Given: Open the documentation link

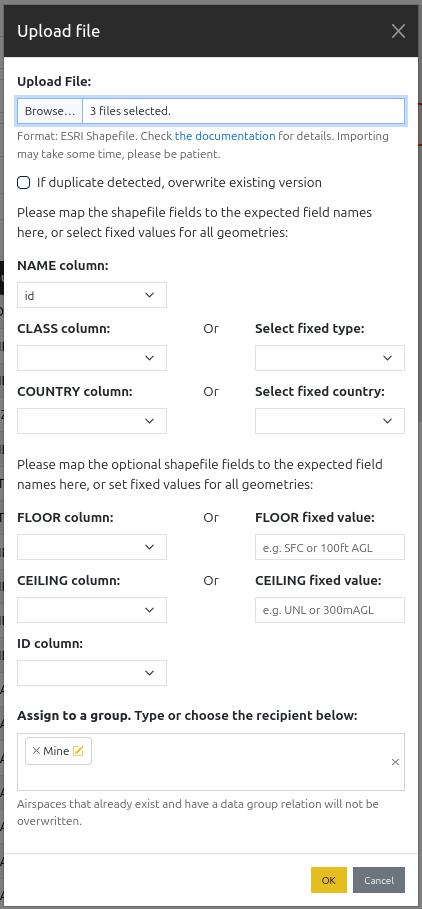Looking at the screenshot, I should click(225, 136).
